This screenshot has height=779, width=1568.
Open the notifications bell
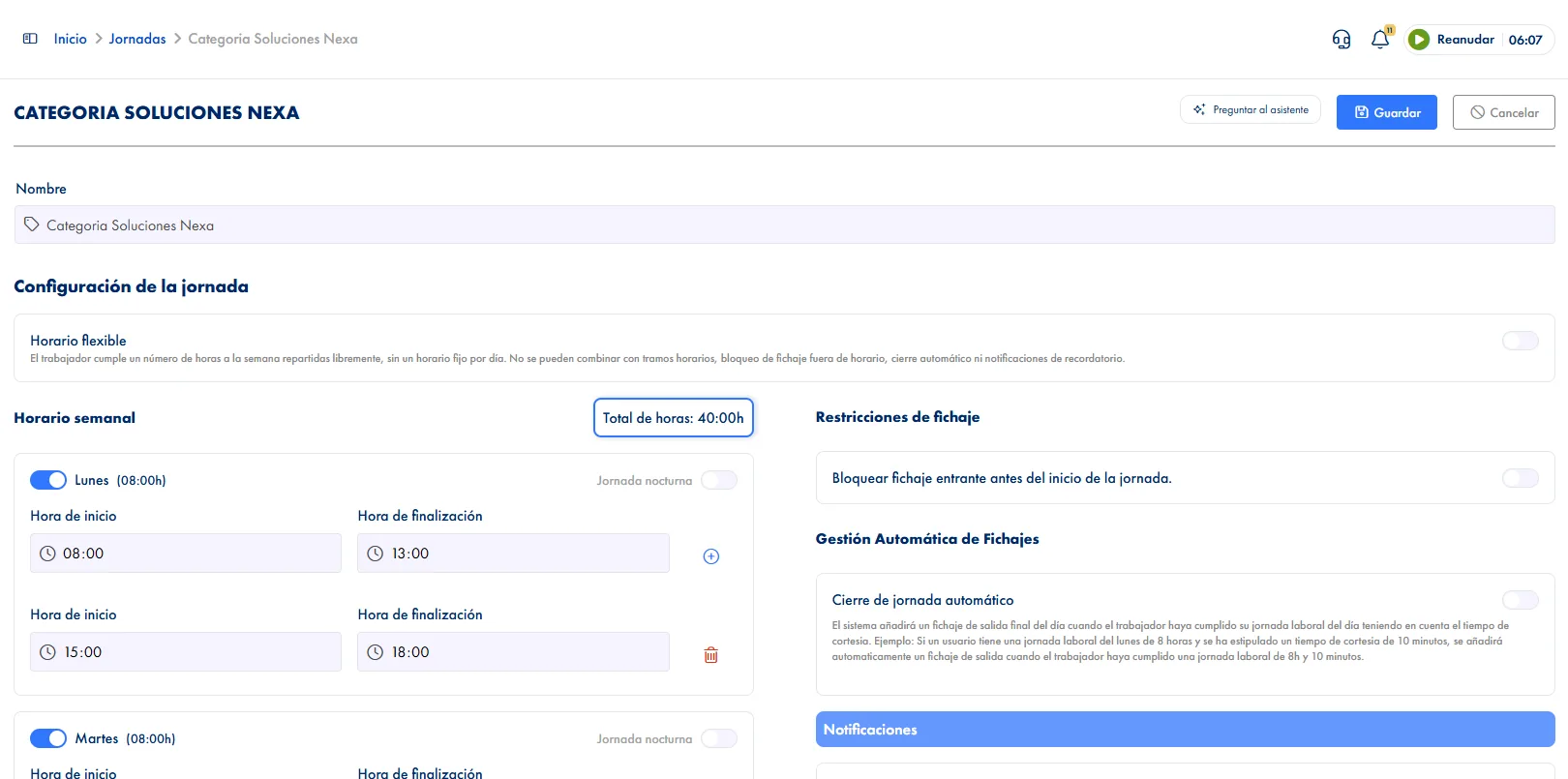(x=1380, y=40)
